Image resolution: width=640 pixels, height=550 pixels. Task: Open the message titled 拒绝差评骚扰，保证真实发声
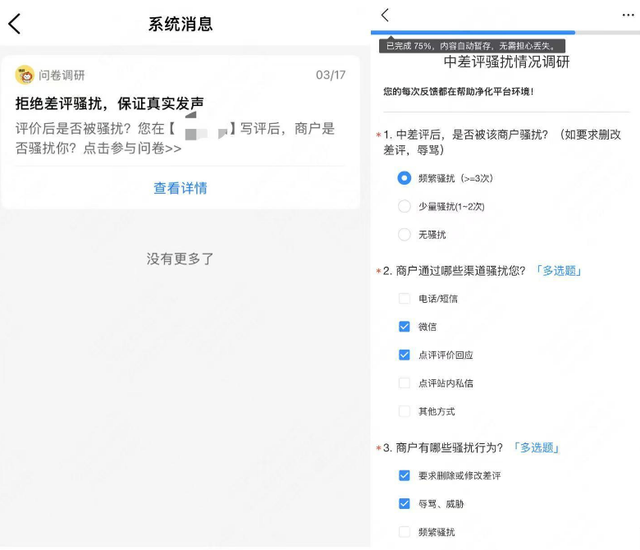109,103
